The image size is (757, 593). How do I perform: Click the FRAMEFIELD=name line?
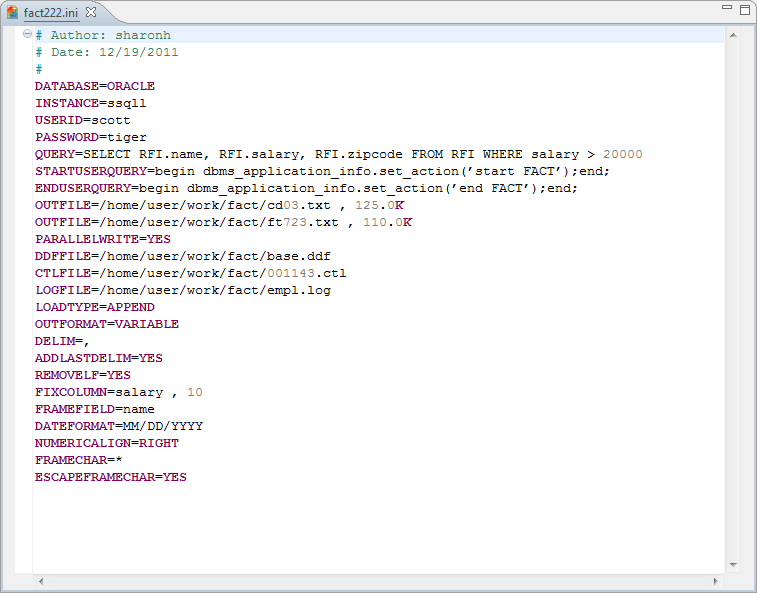[95, 409]
